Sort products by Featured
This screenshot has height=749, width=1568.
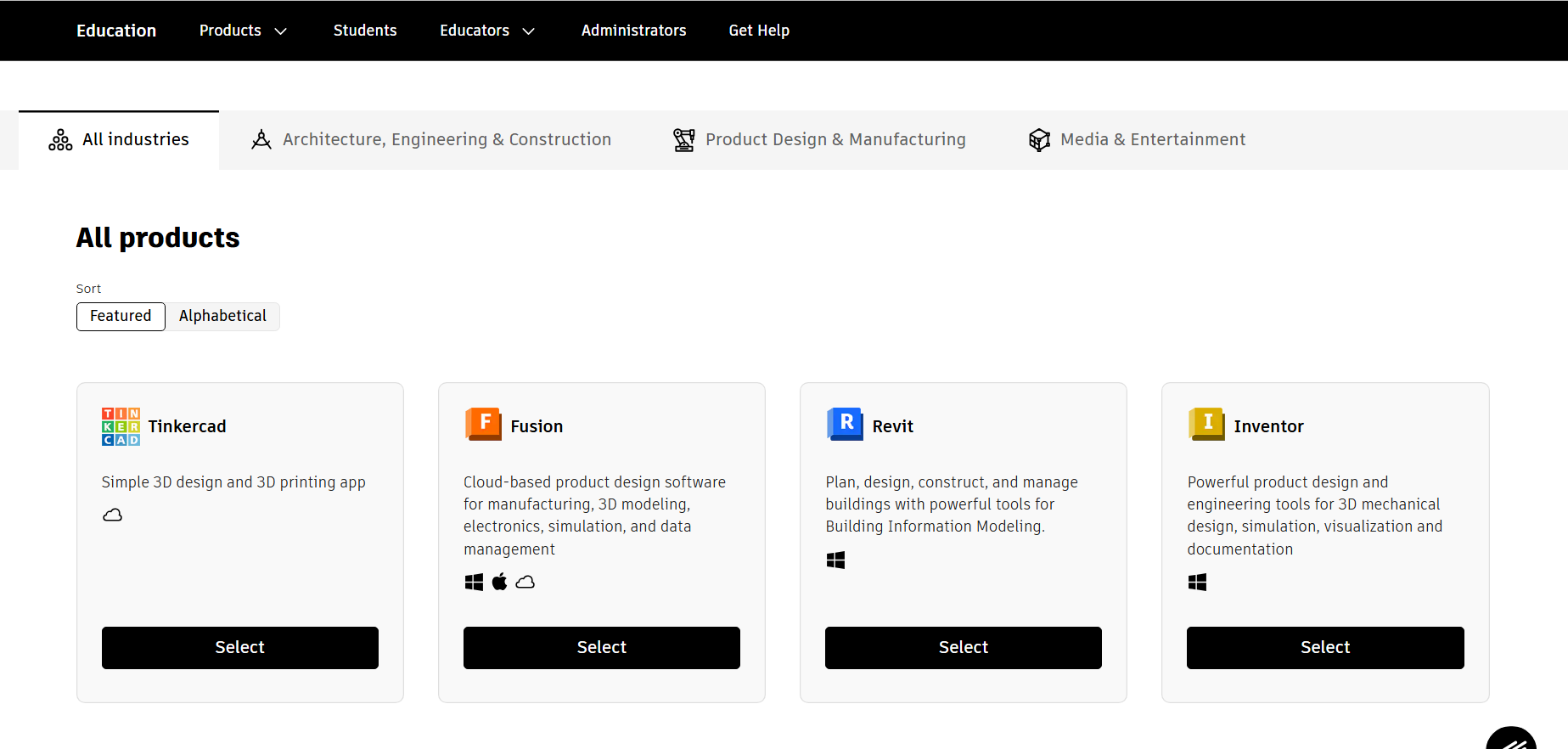point(121,316)
